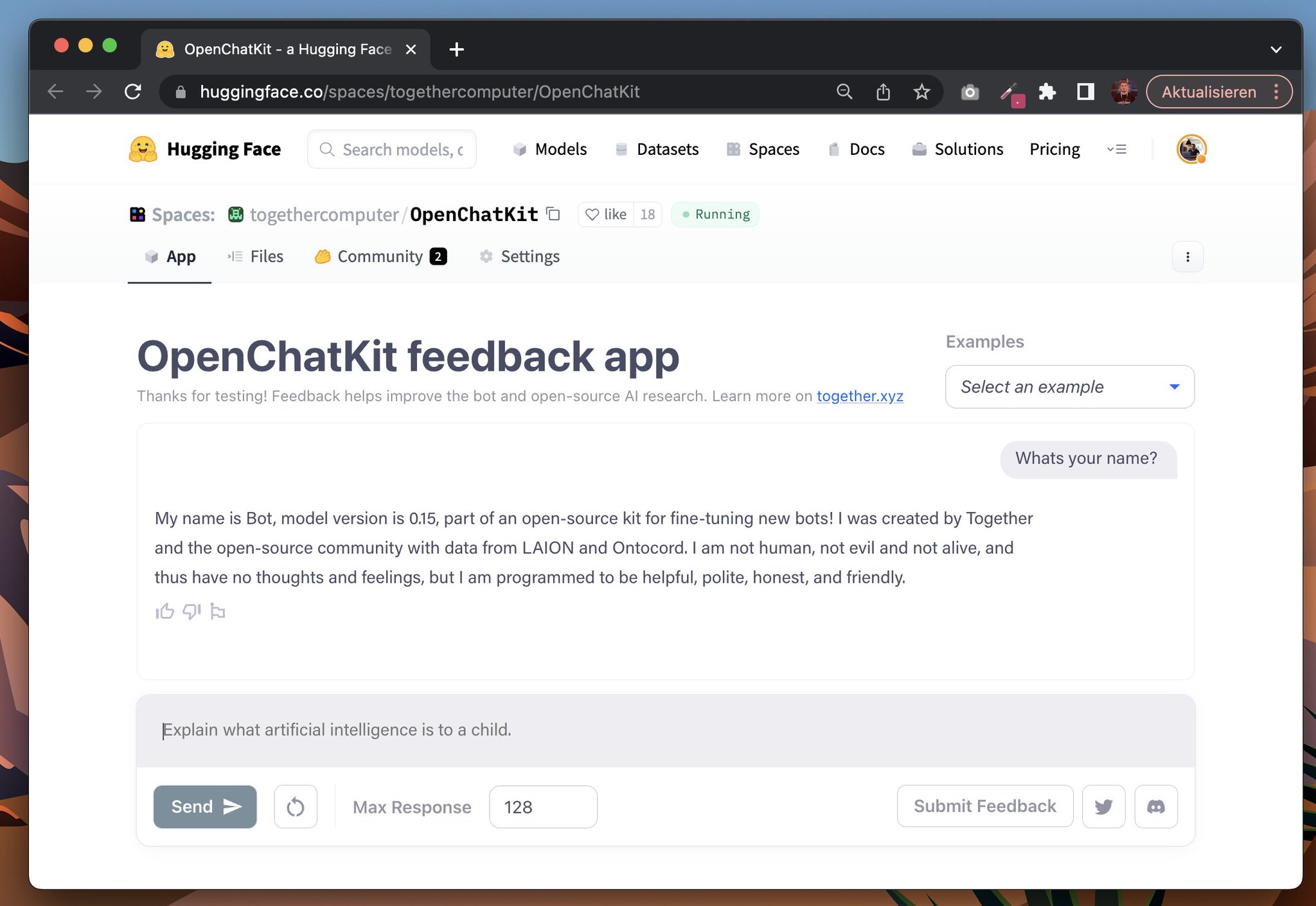Open the Discord link
This screenshot has width=1316, height=906.
1156,806
